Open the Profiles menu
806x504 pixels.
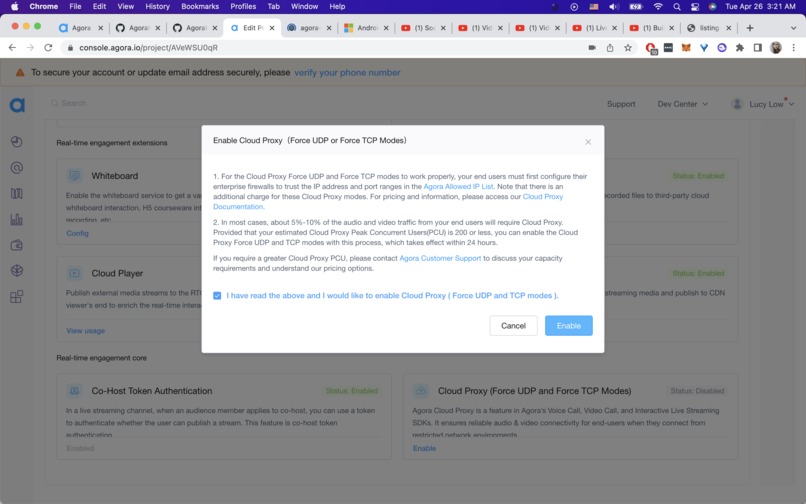coord(243,7)
